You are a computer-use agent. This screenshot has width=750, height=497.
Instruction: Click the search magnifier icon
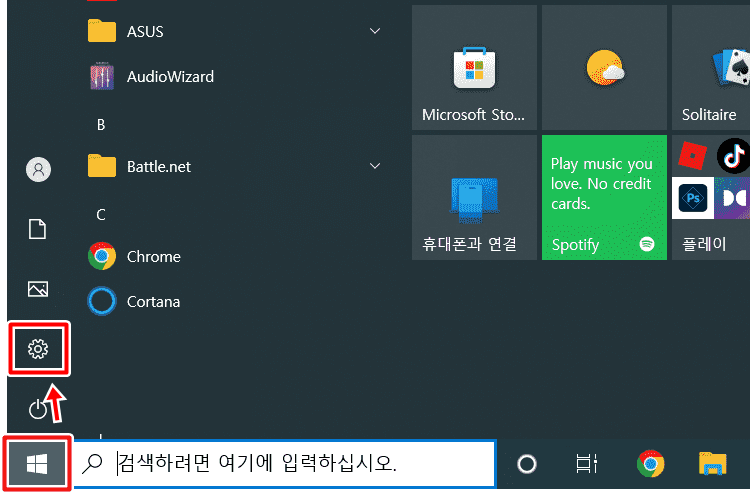pyautogui.click(x=92, y=464)
